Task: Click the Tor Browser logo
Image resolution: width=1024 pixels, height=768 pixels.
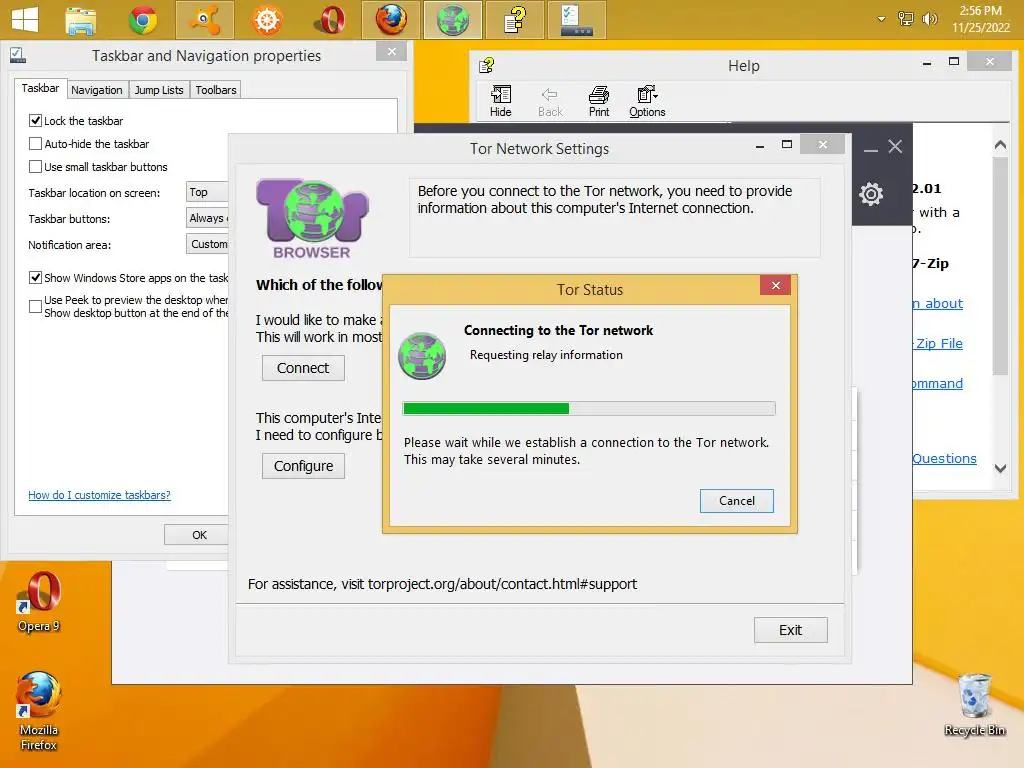Action: [x=312, y=219]
